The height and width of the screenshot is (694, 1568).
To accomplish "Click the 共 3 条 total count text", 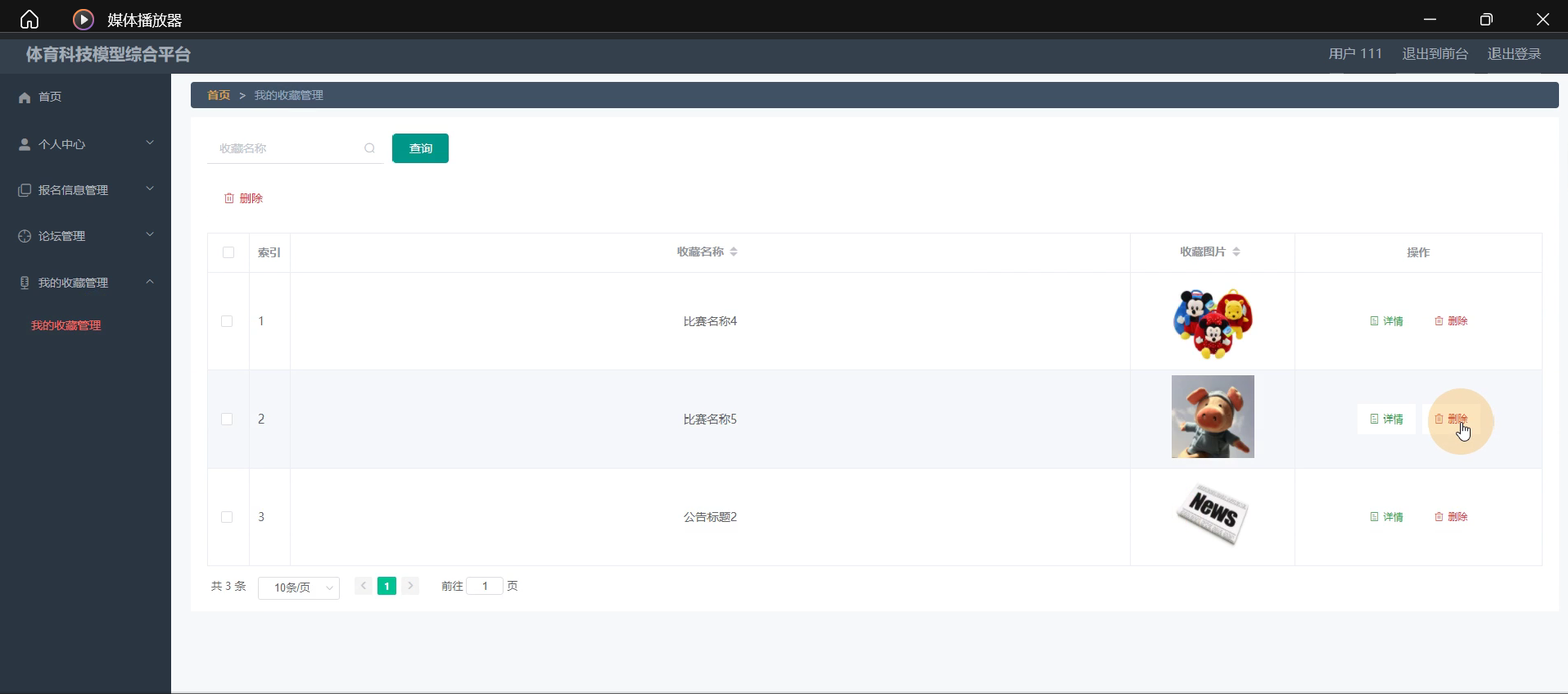I will coord(228,586).
